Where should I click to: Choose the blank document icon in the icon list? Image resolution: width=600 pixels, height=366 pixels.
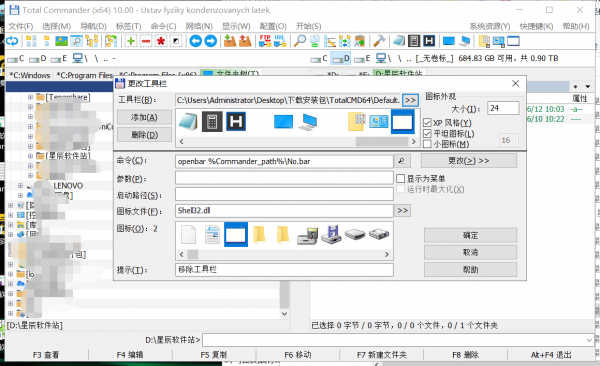pos(189,234)
